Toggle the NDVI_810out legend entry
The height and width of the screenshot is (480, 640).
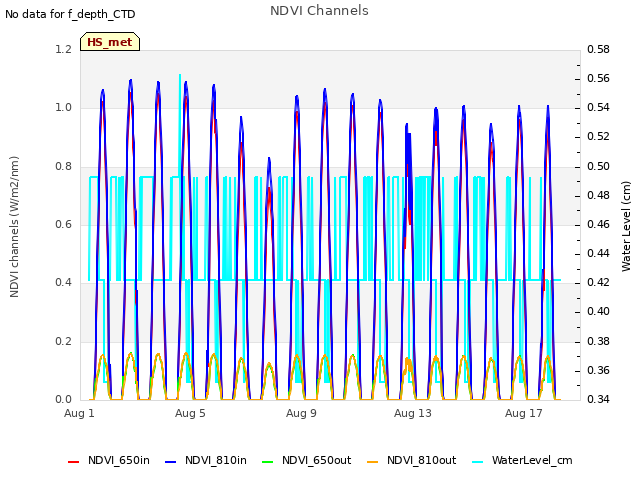[x=411, y=461]
